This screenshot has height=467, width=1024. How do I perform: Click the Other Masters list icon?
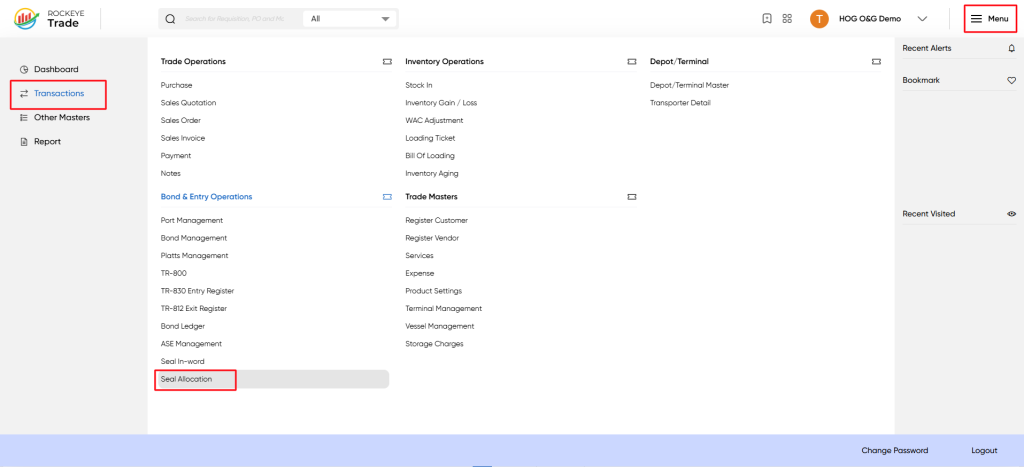click(x=24, y=118)
